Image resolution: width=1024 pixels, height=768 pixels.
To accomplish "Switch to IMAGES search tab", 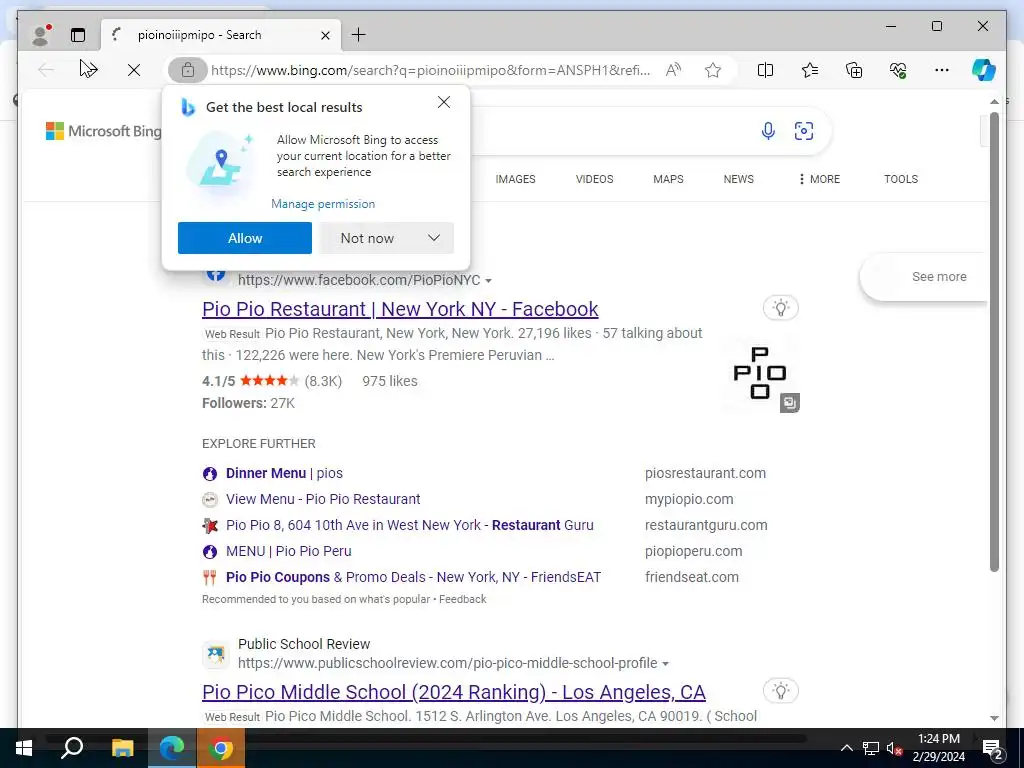I will tap(515, 179).
